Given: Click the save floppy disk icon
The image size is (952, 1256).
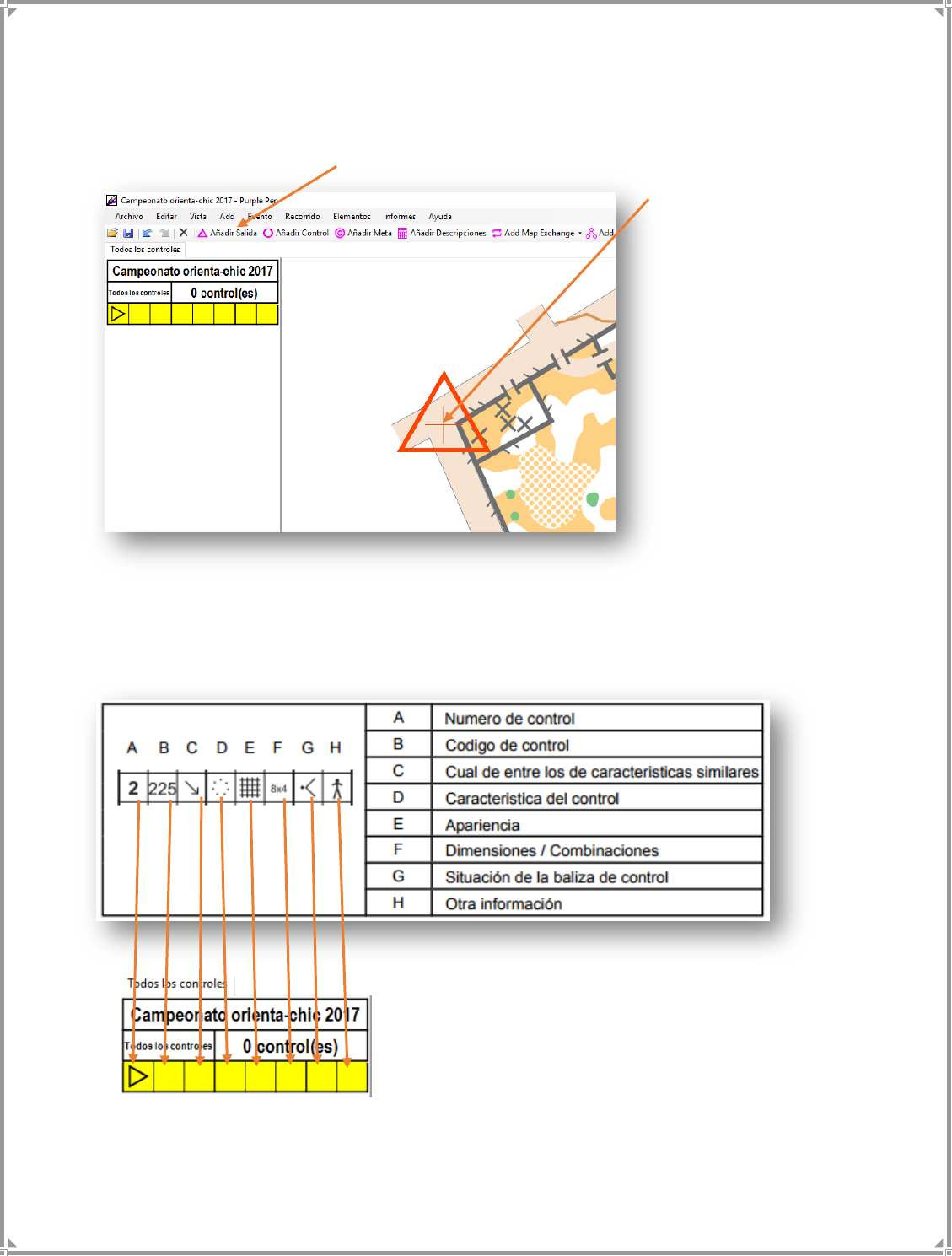Looking at the screenshot, I should (x=128, y=233).
